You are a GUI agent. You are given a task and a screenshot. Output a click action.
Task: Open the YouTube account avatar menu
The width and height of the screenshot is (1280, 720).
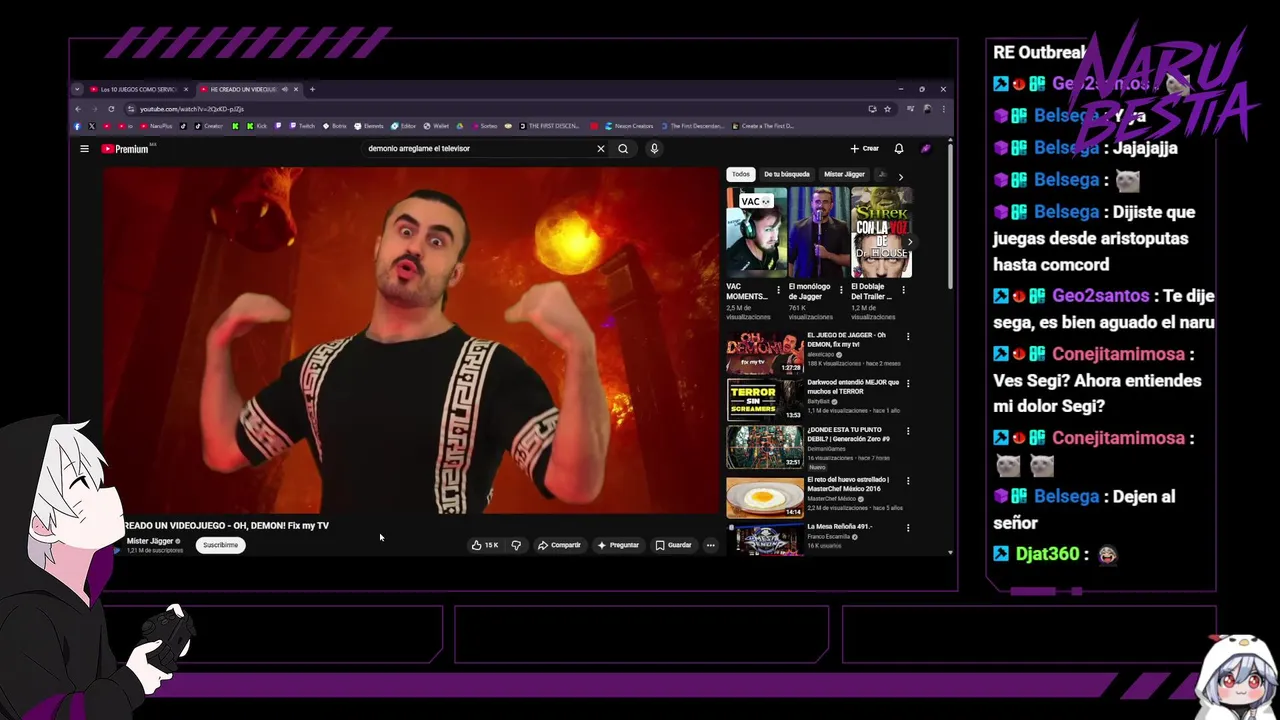coord(926,149)
